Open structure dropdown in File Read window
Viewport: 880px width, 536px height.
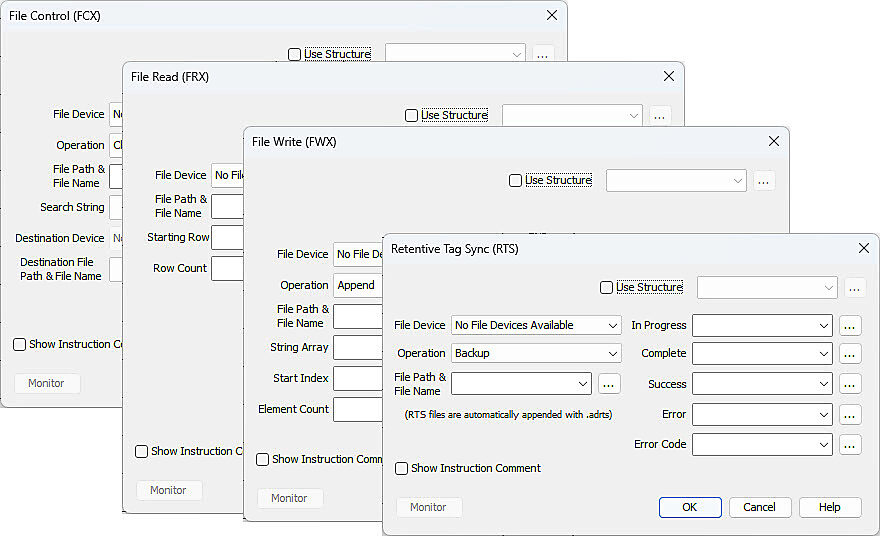pyautogui.click(x=572, y=116)
